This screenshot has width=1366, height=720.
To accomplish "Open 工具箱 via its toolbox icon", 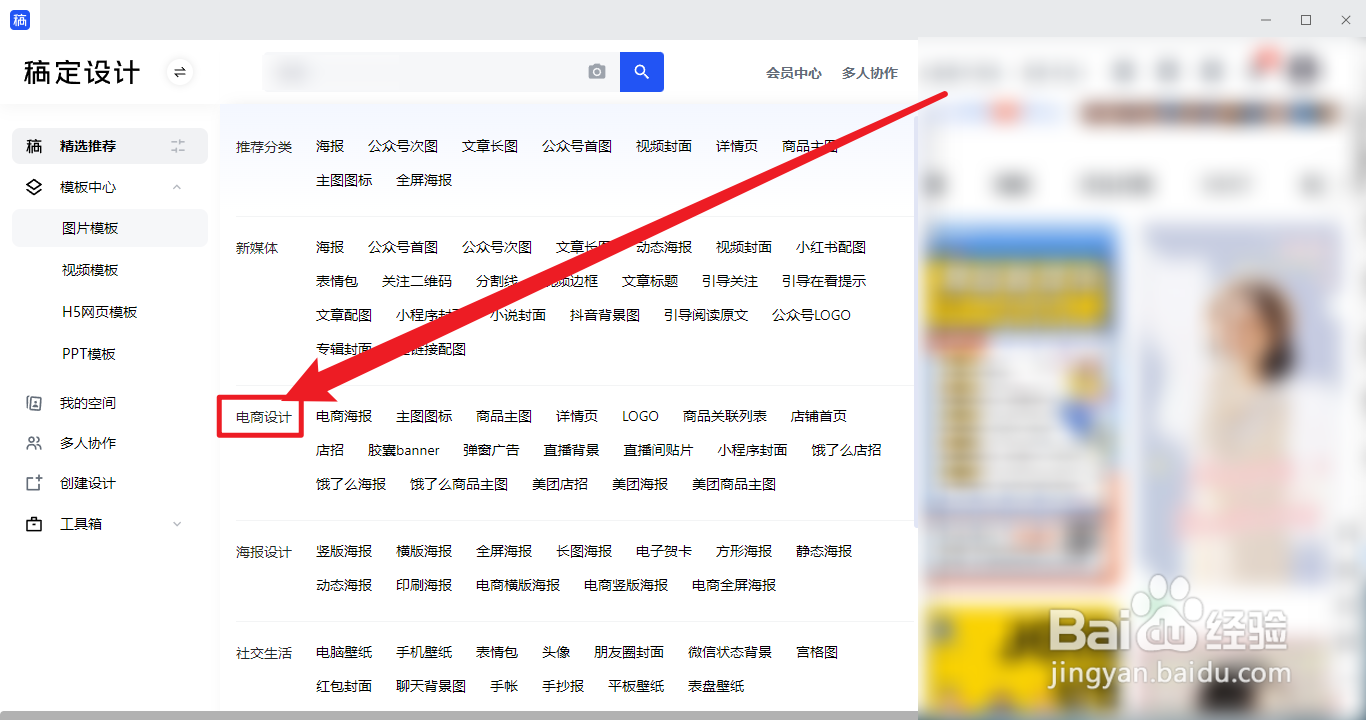I will point(33,523).
